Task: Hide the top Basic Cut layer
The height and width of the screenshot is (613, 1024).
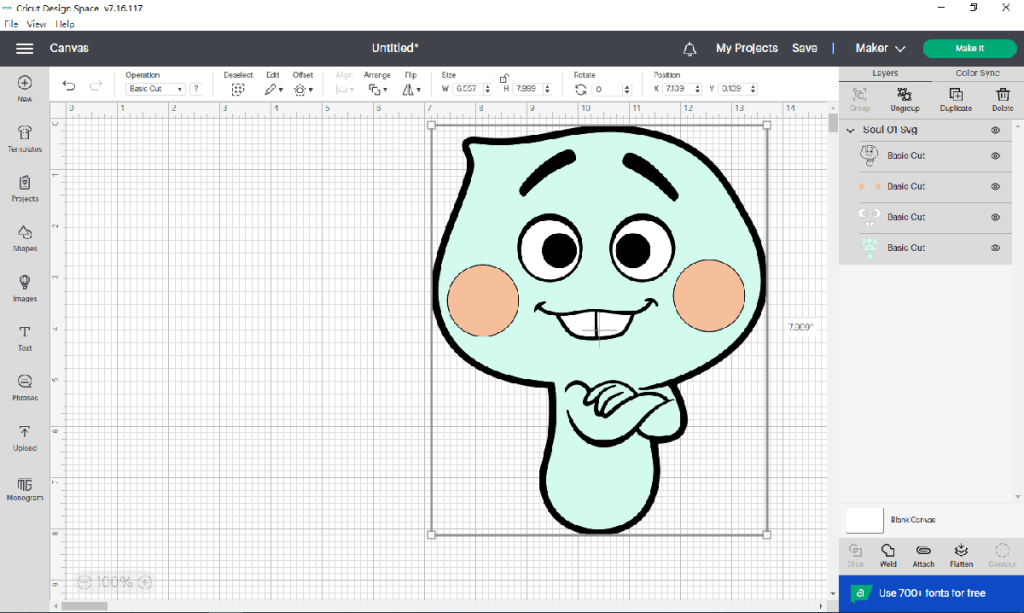Action: point(994,156)
